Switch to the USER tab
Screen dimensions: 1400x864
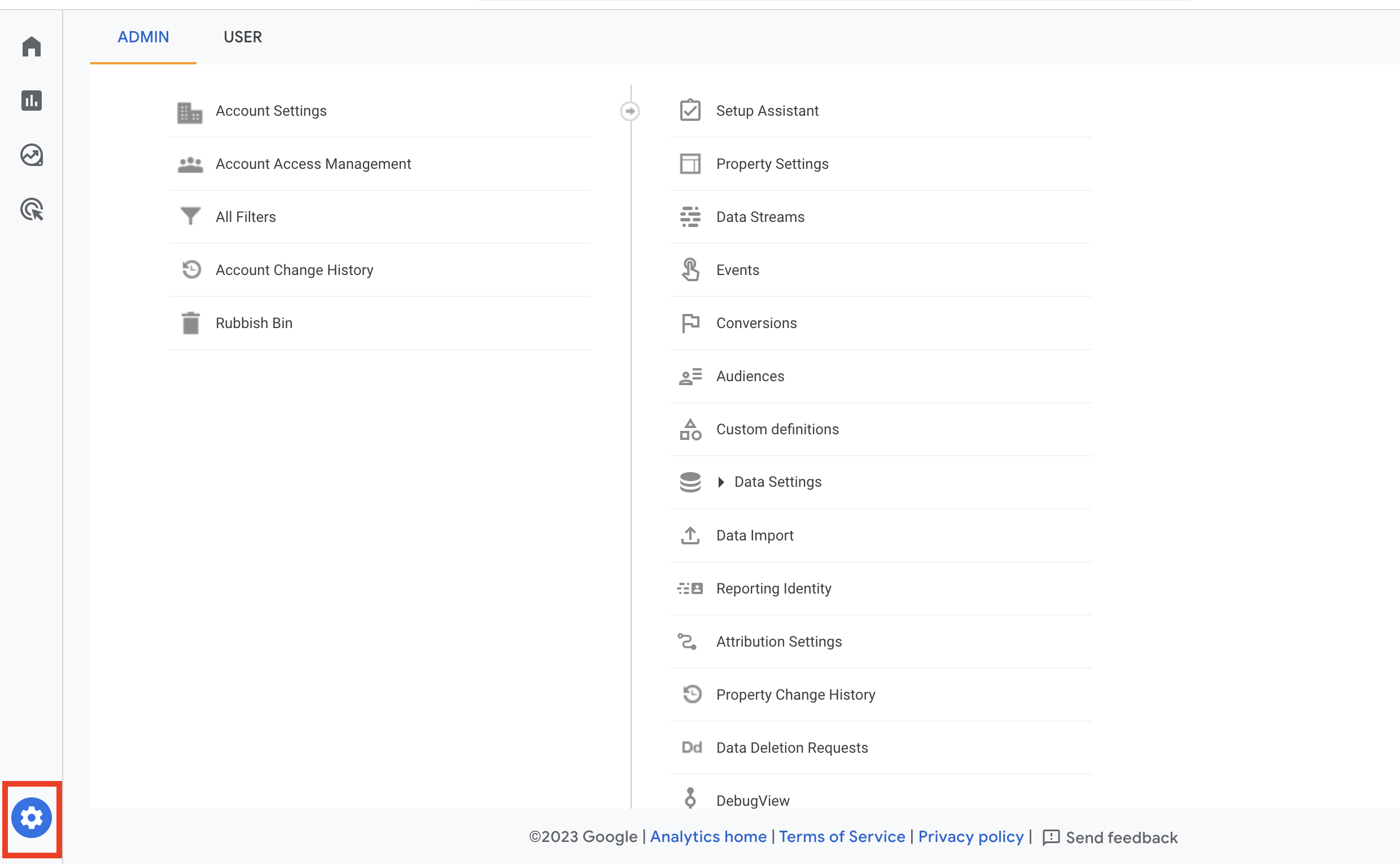point(243,37)
